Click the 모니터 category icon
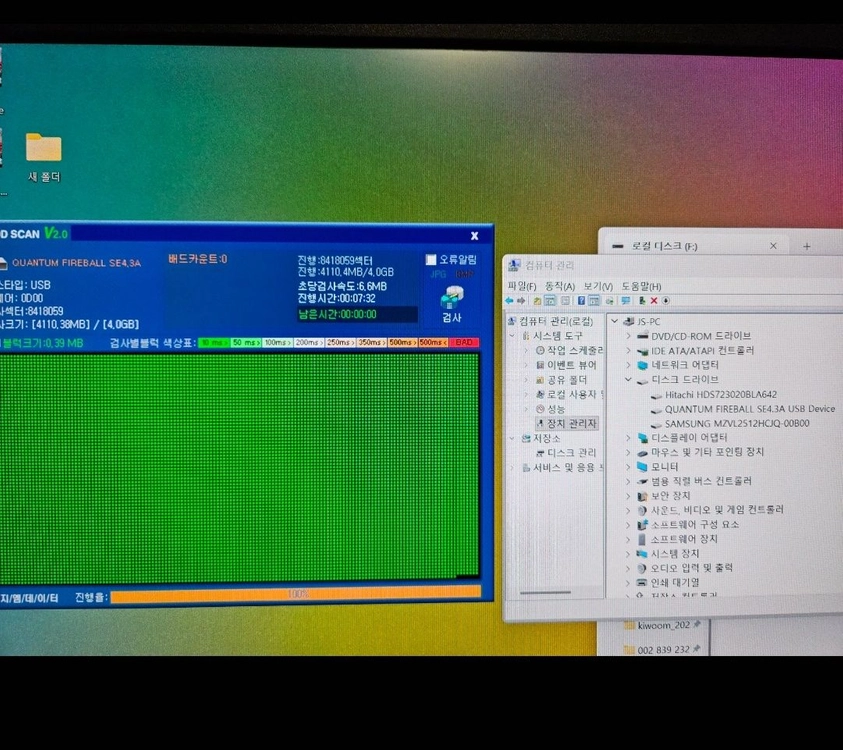The height and width of the screenshot is (750, 843). (x=642, y=467)
